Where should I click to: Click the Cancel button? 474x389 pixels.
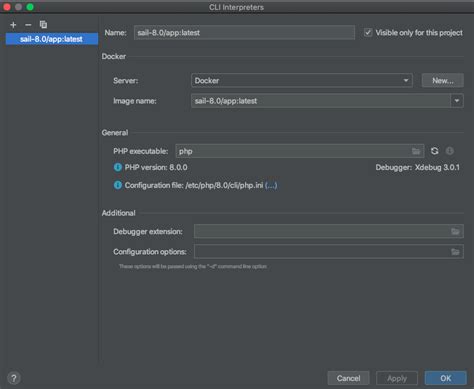click(348, 378)
